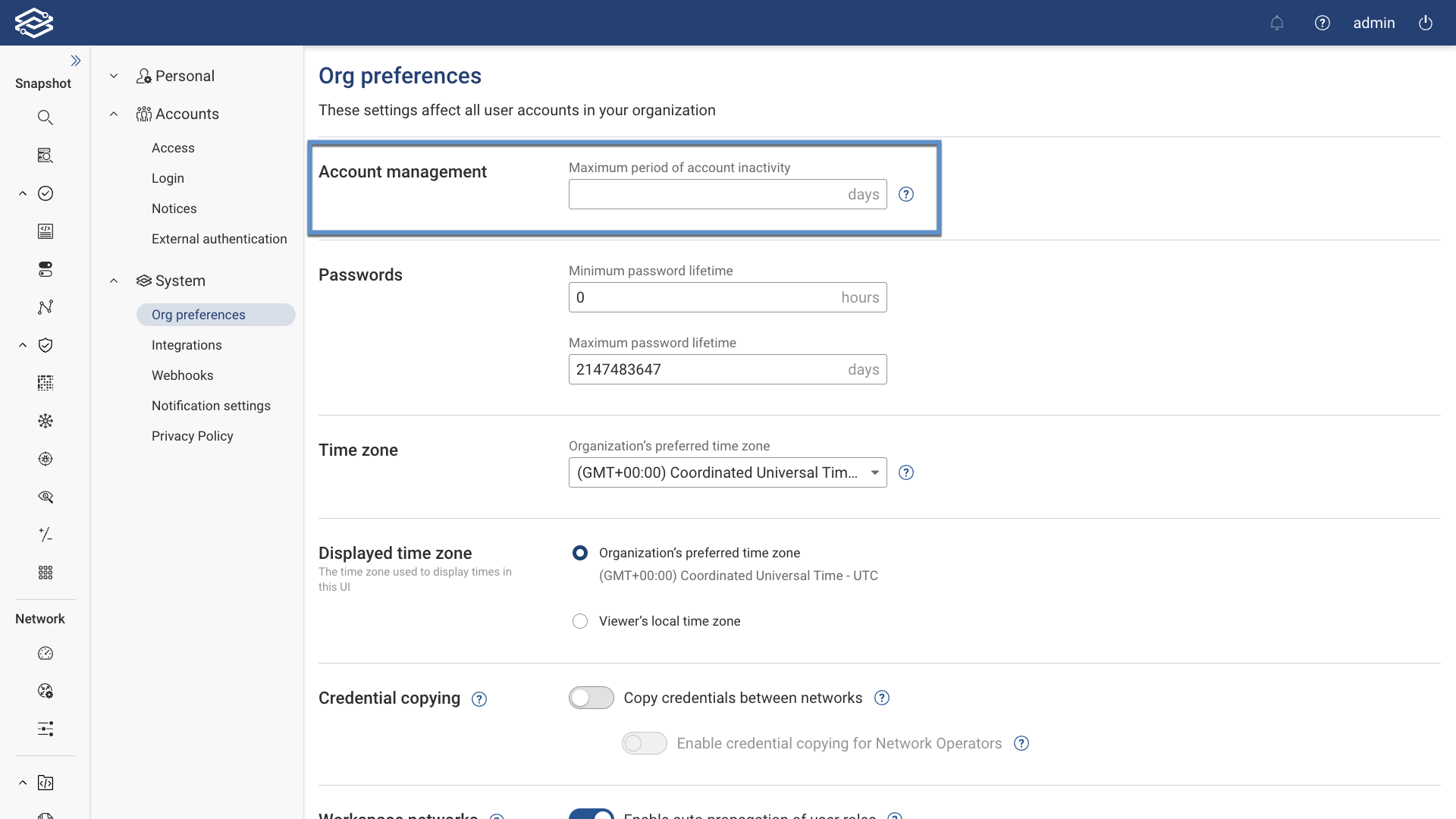Click the help question mark in header
Image resolution: width=1456 pixels, height=819 pixels.
(x=1323, y=23)
